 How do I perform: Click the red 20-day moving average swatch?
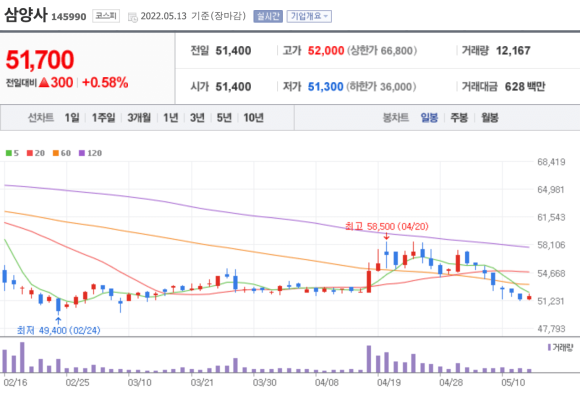pos(30,153)
